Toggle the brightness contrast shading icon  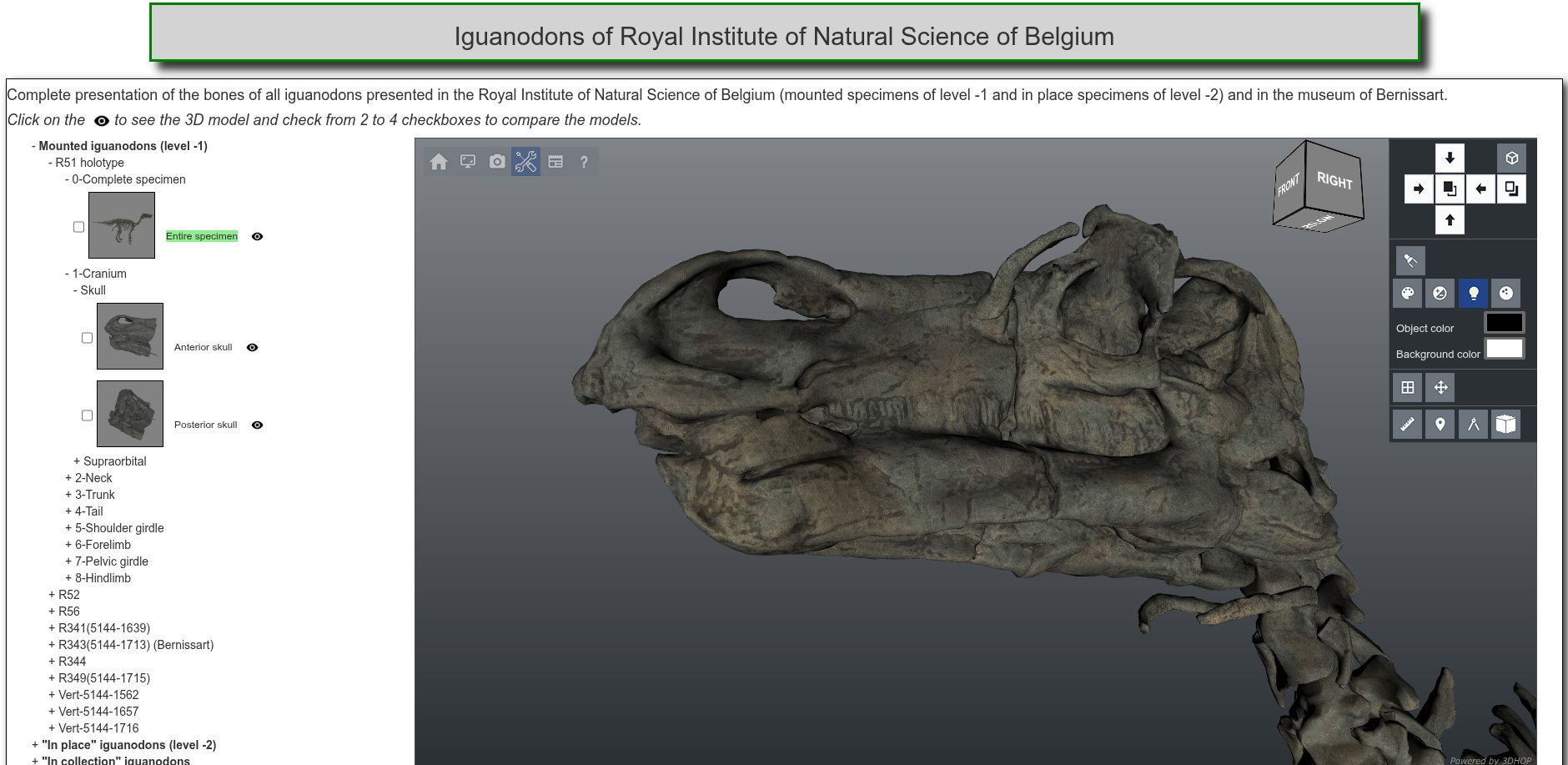tap(1440, 293)
